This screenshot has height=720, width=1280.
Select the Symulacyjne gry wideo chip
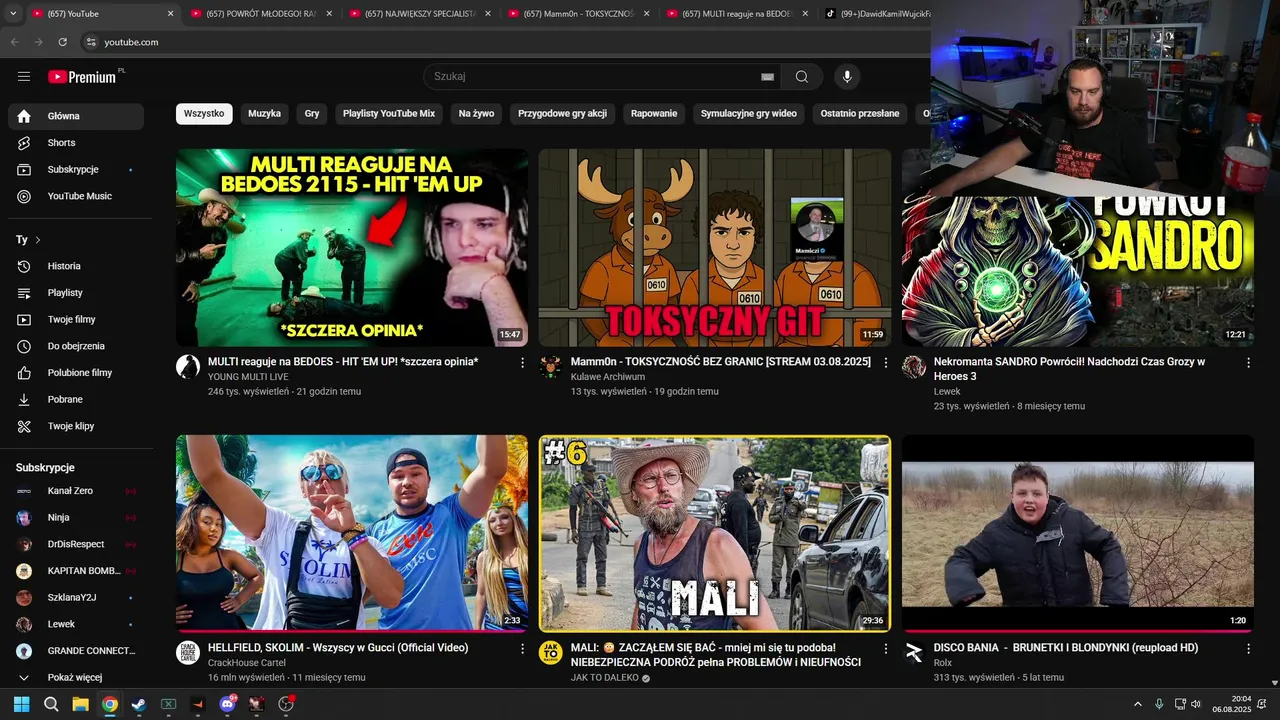tap(749, 114)
